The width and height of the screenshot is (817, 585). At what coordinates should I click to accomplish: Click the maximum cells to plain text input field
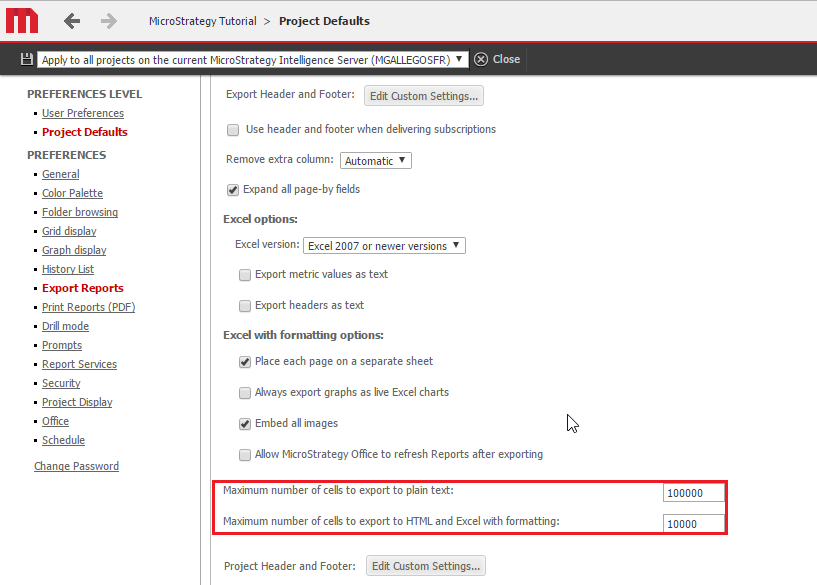click(693, 492)
